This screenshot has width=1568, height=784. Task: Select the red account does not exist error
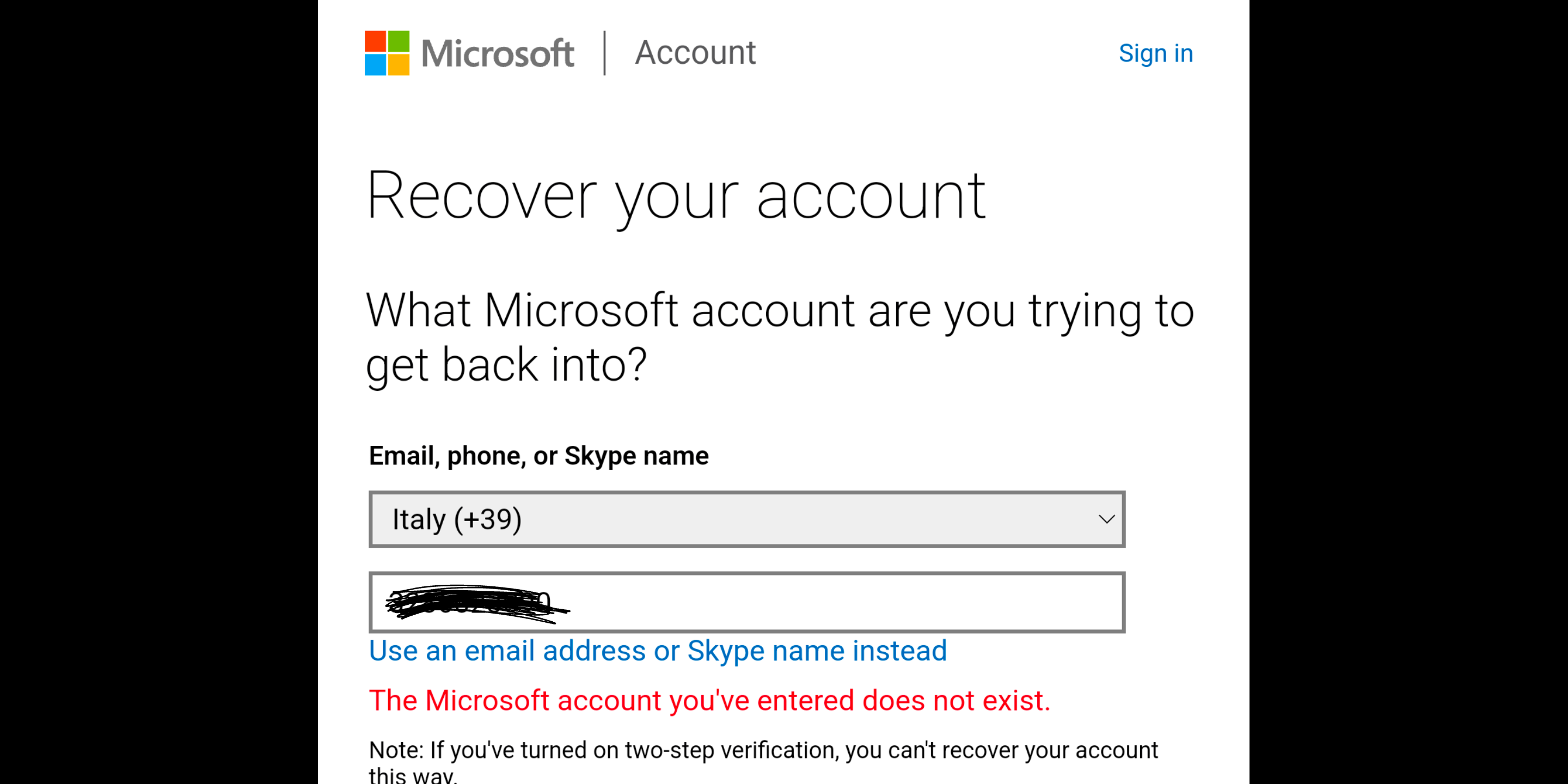(709, 701)
